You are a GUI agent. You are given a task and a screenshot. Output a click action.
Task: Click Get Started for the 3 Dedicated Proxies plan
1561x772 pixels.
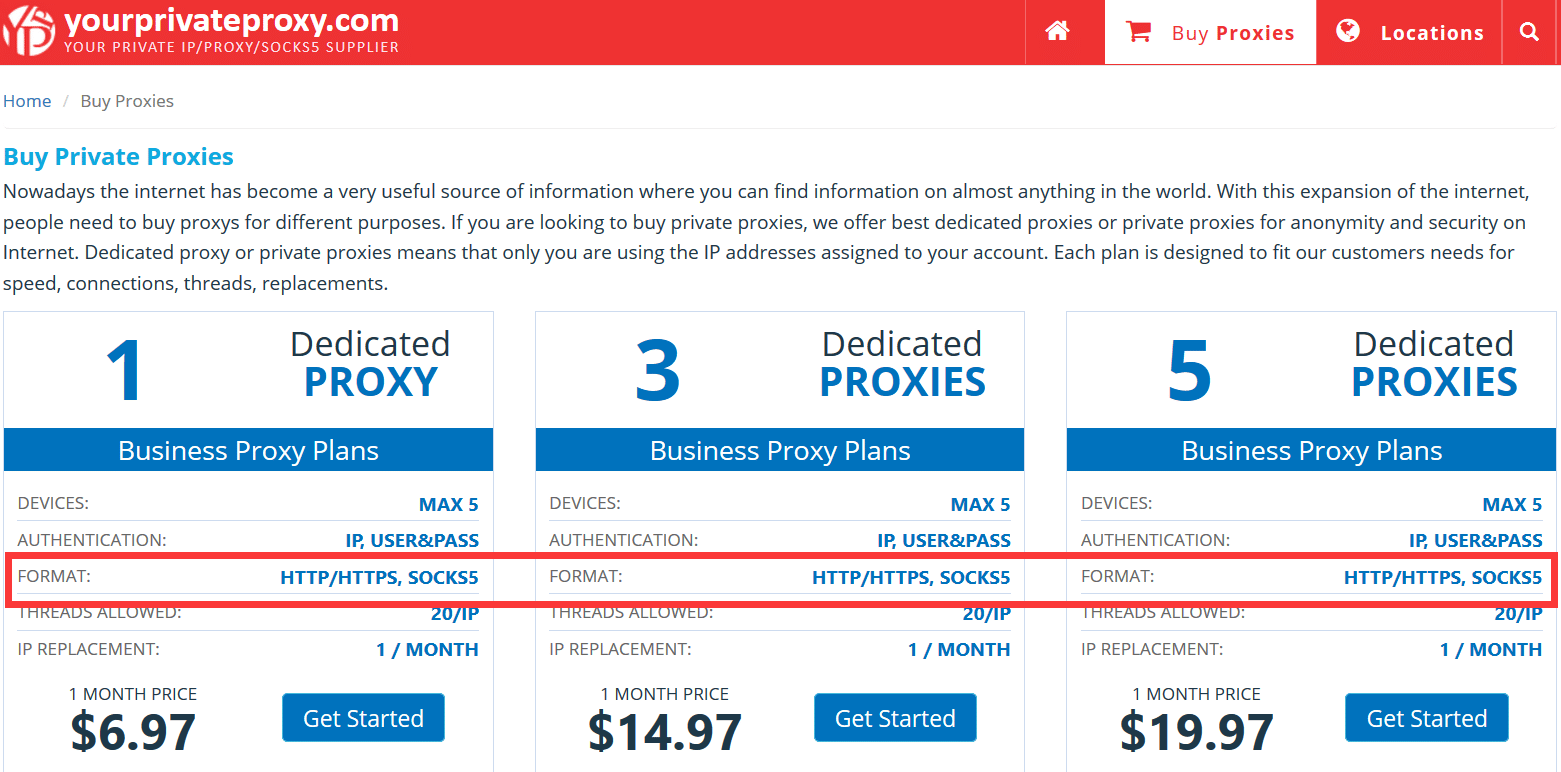(895, 717)
